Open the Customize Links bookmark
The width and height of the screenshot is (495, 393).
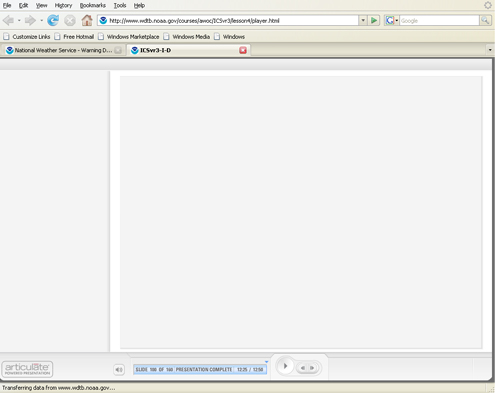(27, 37)
